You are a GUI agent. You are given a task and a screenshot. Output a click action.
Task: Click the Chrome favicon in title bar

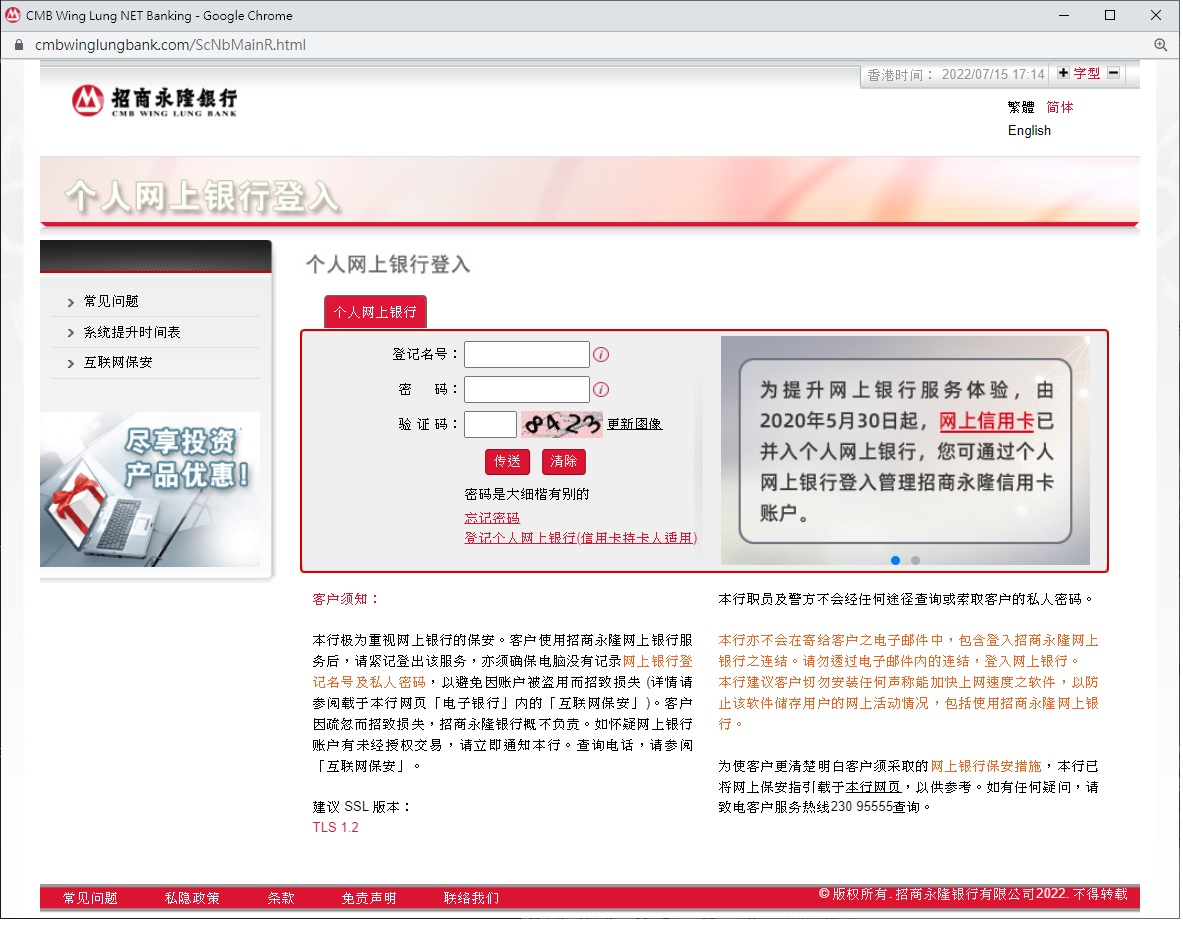13,15
